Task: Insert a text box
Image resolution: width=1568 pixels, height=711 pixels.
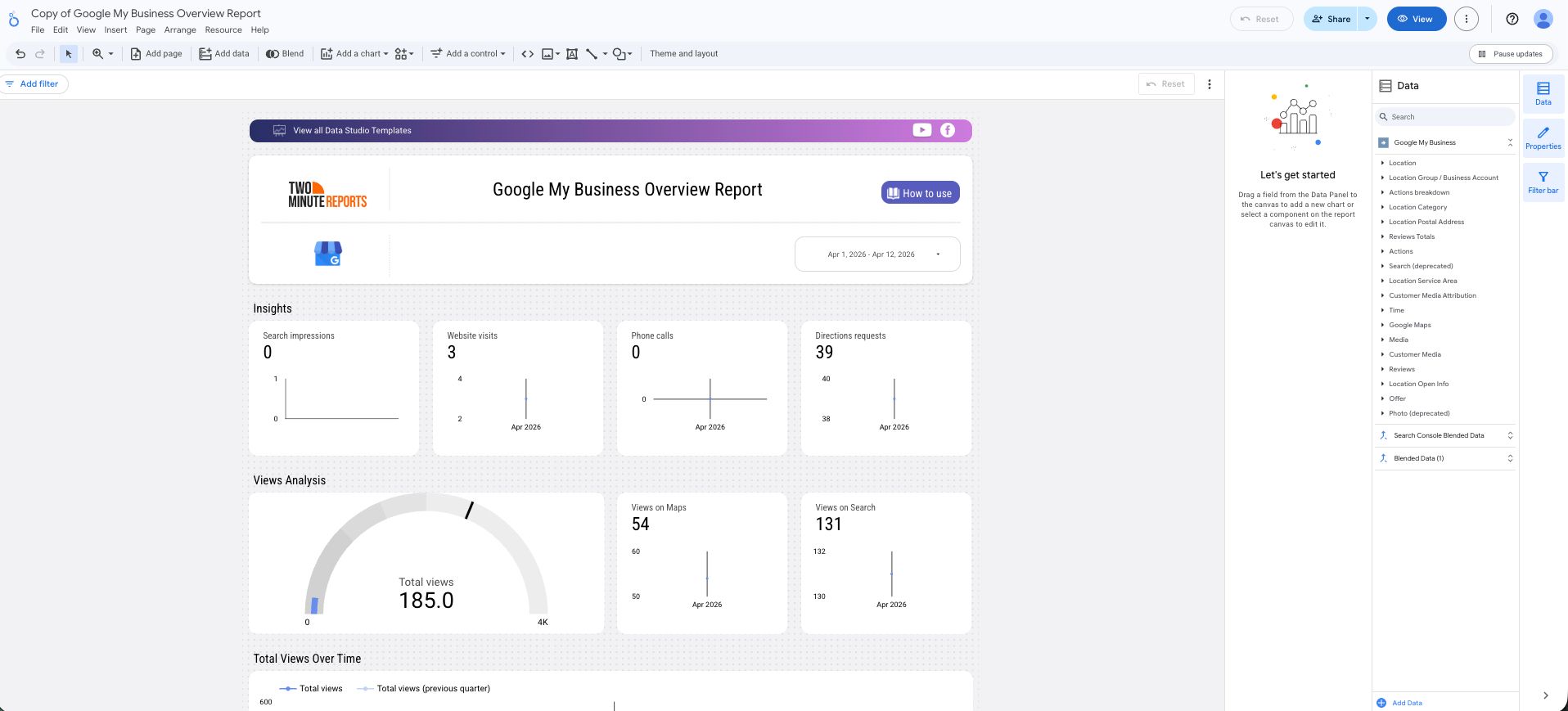Action: point(572,54)
